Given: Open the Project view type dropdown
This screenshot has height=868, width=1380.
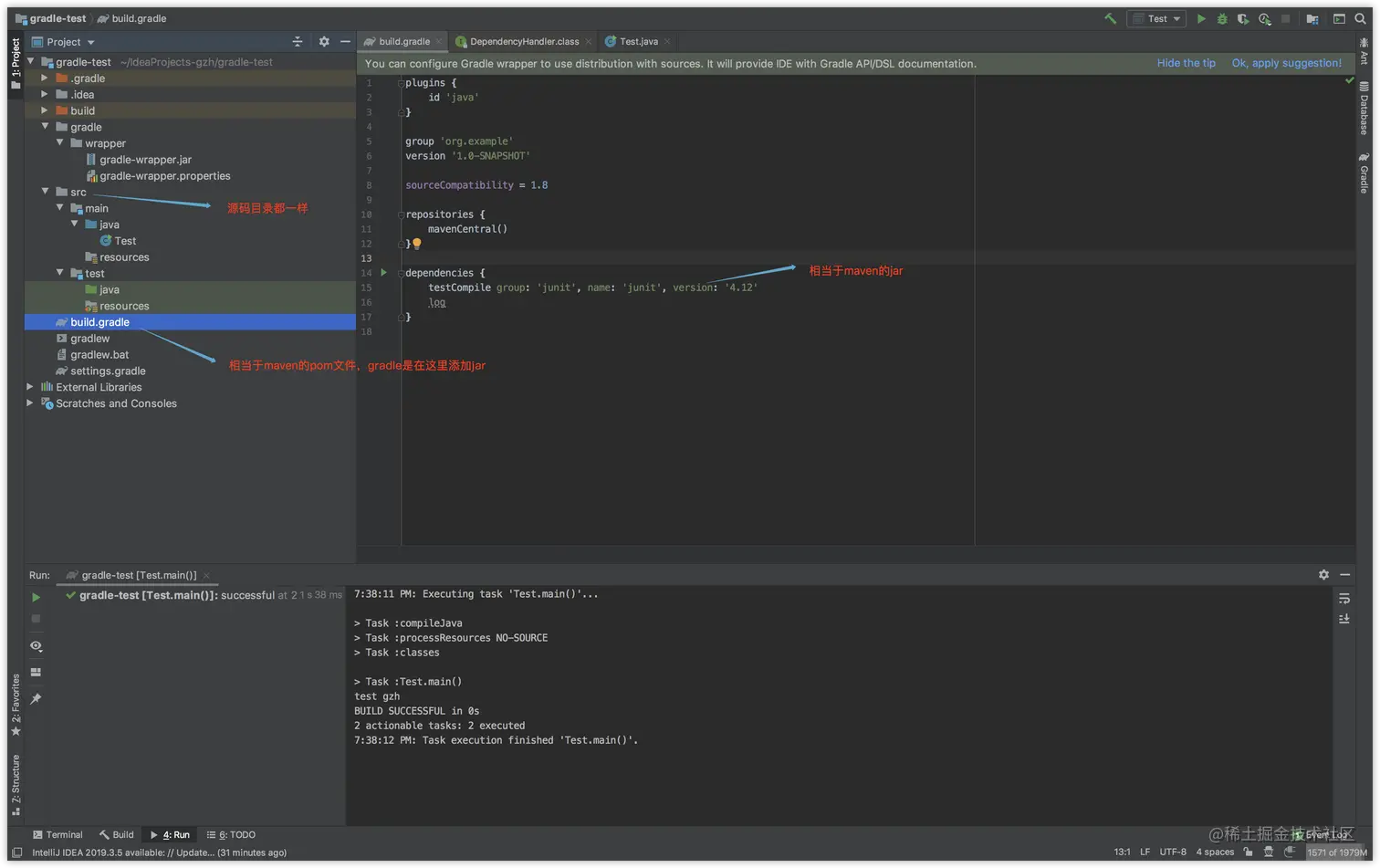Looking at the screenshot, I should pos(64,42).
